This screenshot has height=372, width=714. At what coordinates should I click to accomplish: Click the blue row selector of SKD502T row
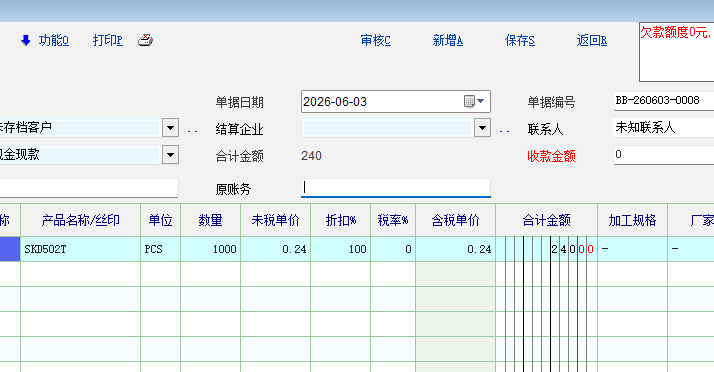[x=10, y=249]
